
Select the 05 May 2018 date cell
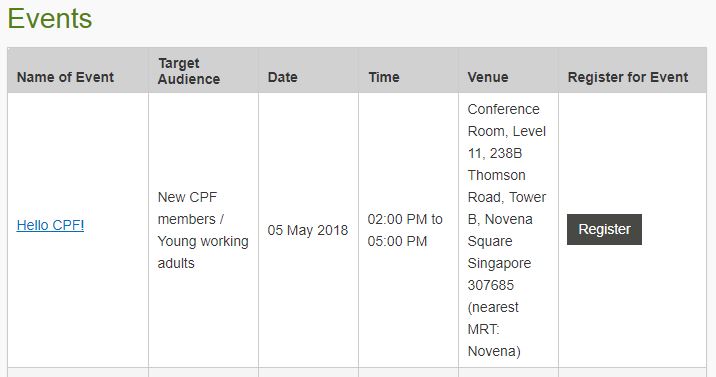[x=308, y=230]
